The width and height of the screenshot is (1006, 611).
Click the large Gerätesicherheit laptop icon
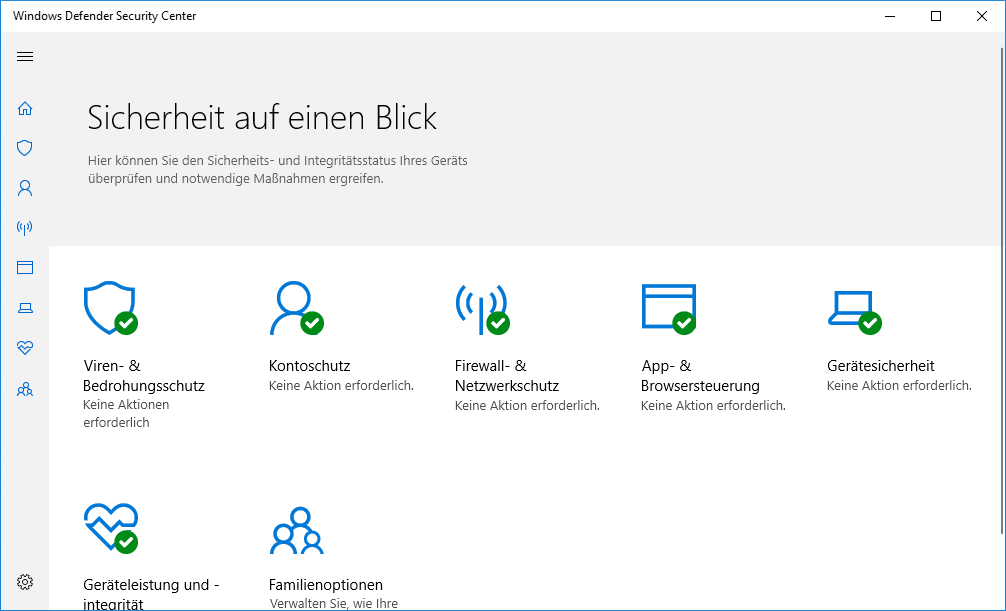[x=855, y=311]
